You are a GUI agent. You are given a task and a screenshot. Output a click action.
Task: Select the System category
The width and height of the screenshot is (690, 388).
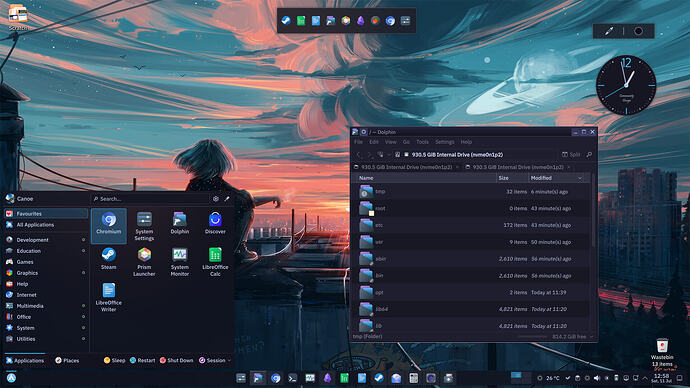[x=46, y=328]
